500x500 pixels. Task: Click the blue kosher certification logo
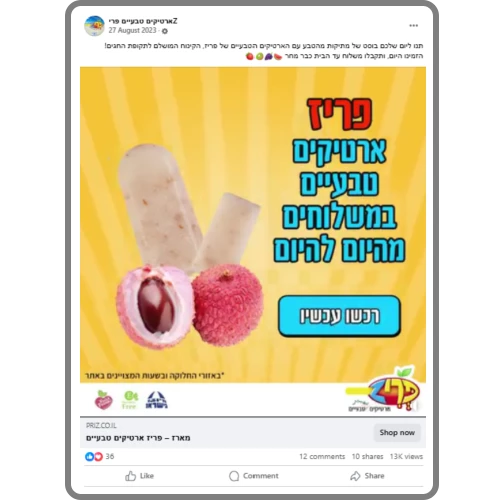(157, 400)
